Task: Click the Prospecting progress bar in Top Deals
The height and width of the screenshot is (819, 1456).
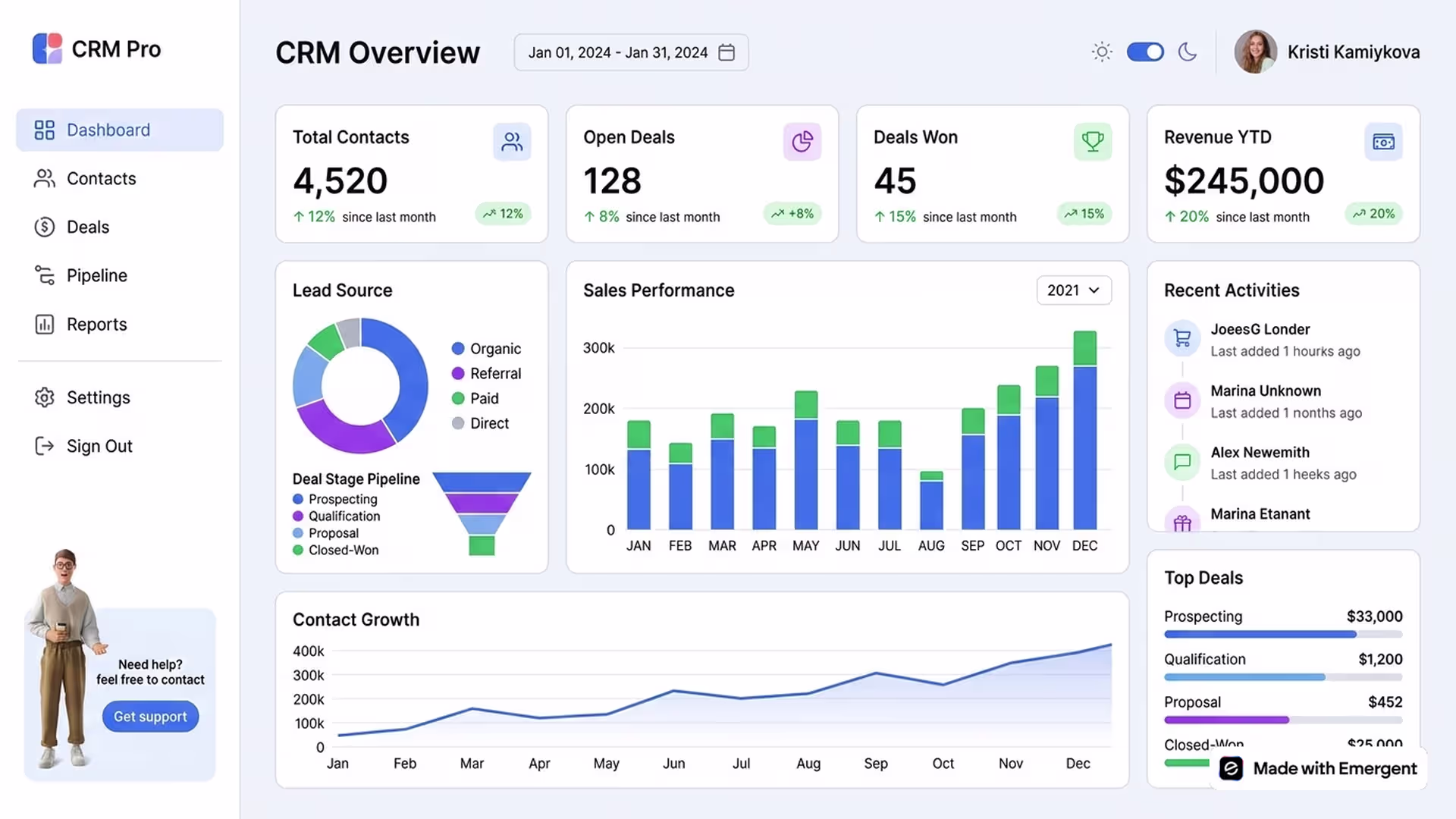Action: [x=1283, y=635]
